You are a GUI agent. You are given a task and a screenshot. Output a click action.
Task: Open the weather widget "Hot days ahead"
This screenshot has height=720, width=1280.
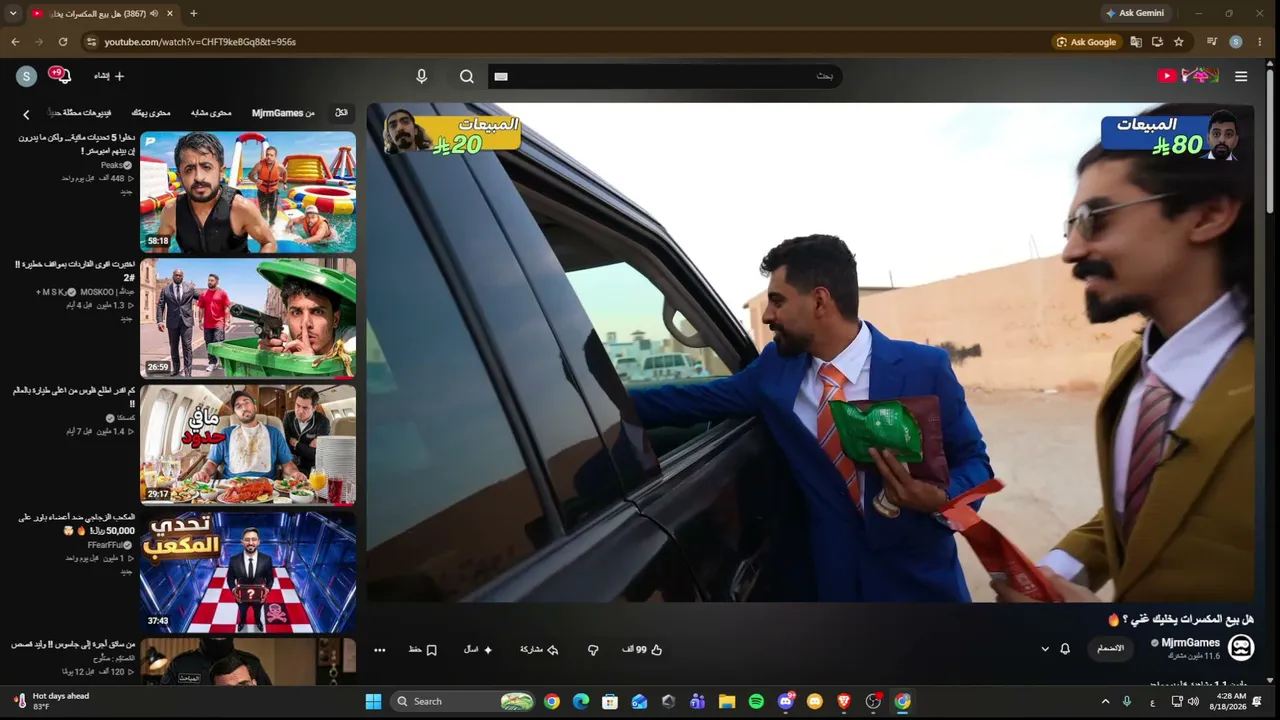[x=52, y=701]
